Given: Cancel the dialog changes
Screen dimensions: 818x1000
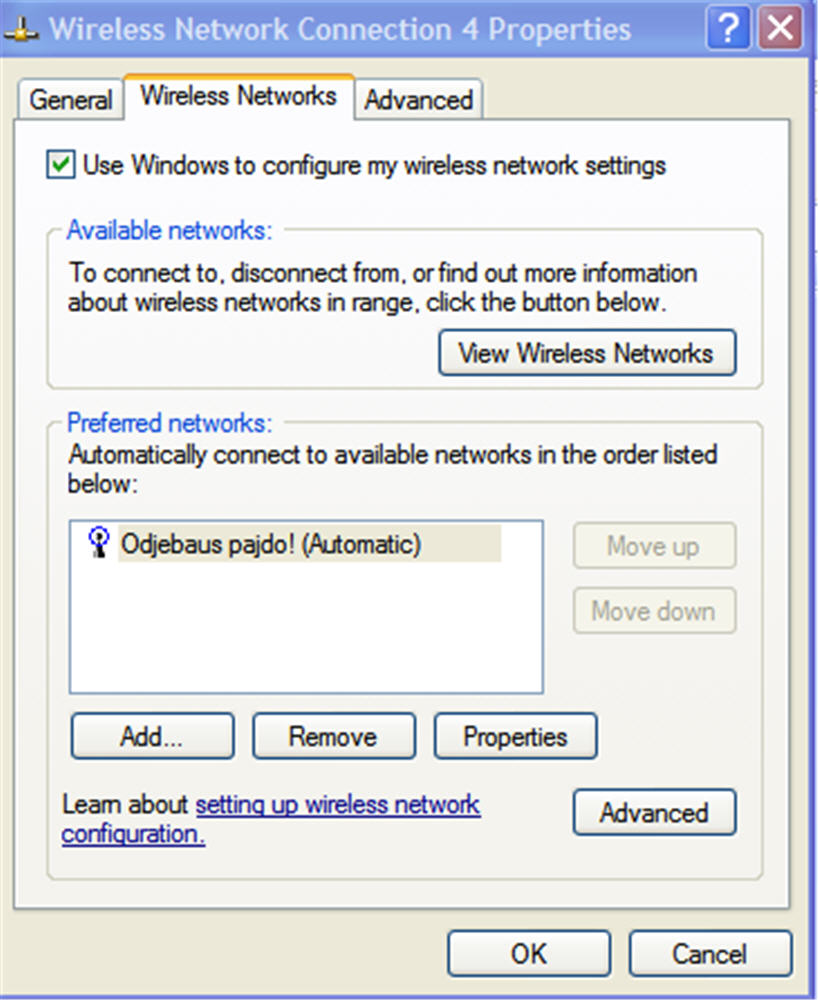Looking at the screenshot, I should coord(710,954).
